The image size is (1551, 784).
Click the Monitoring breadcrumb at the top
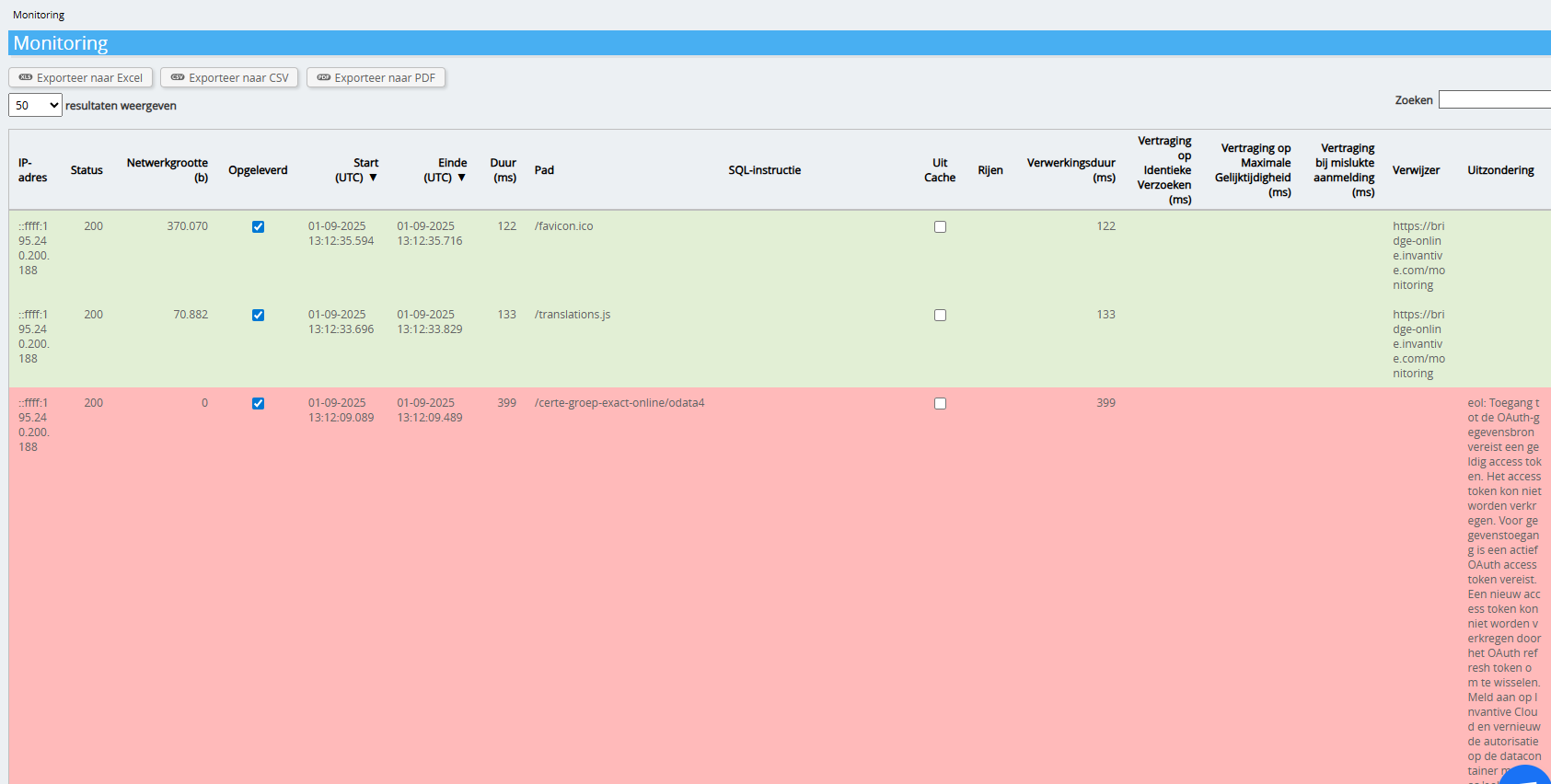coord(39,15)
